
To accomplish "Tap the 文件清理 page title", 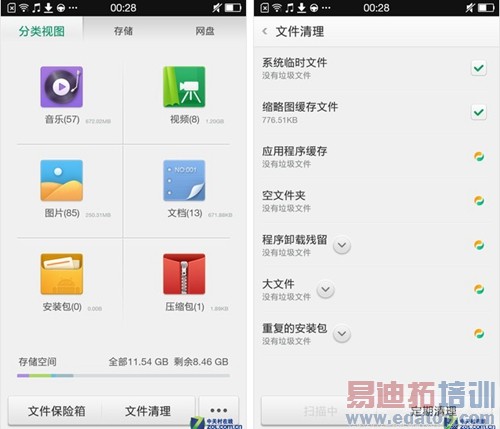I will [300, 32].
